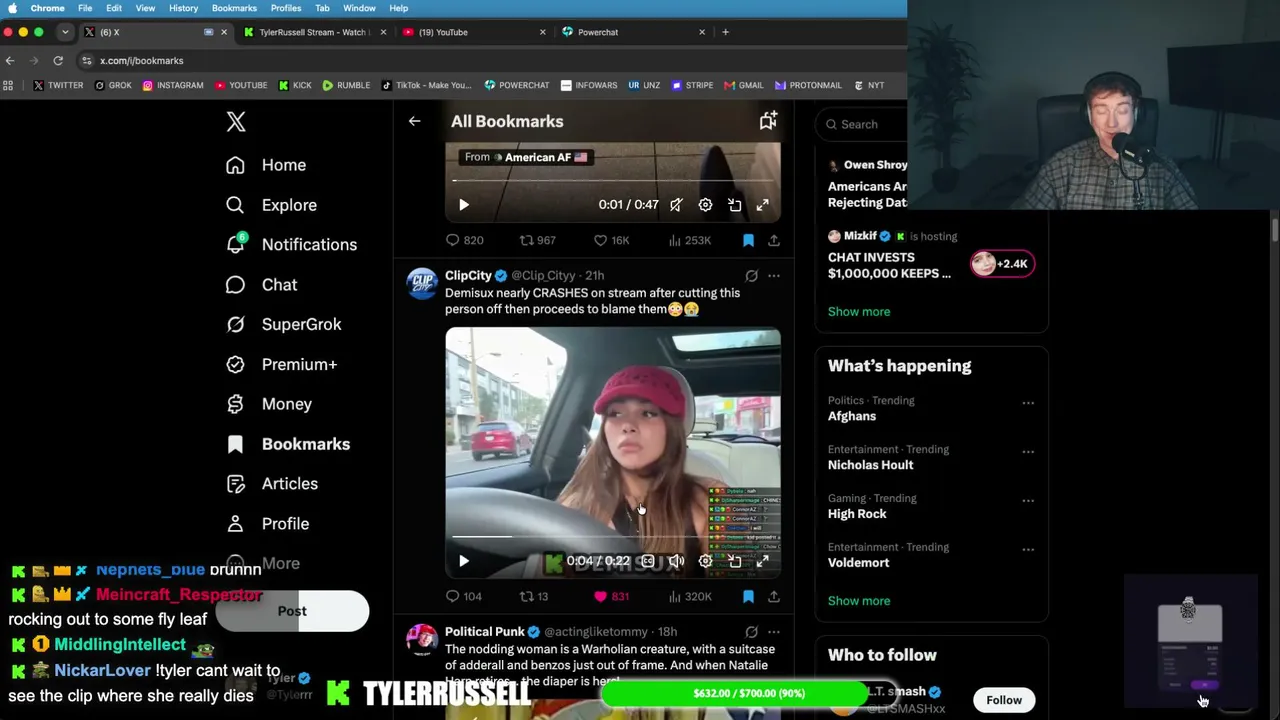Open the KICK bookmark in bookmarks bar
Image resolution: width=1280 pixels, height=720 pixels.
click(295, 85)
